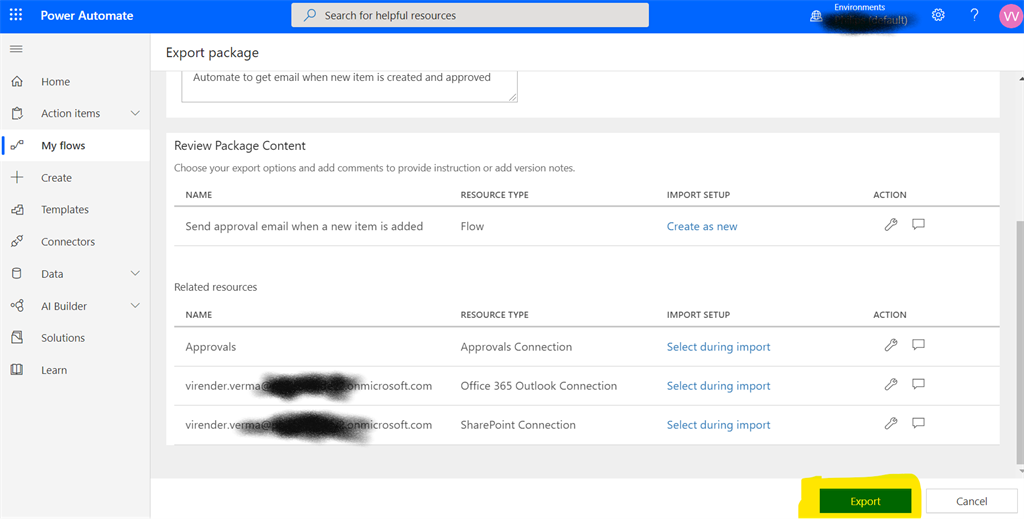This screenshot has width=1024, height=526.
Task: Click comment icon for Approvals row
Action: coord(918,344)
